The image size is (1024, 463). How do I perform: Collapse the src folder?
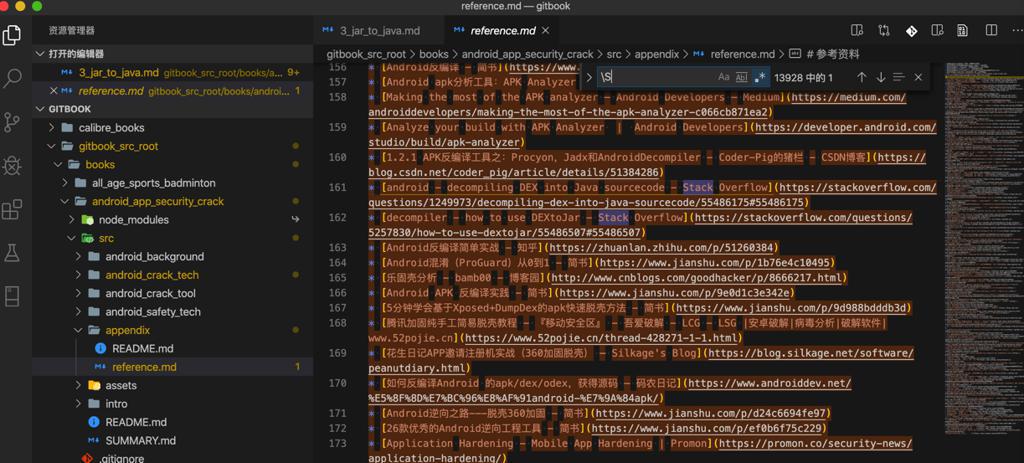click(x=71, y=238)
